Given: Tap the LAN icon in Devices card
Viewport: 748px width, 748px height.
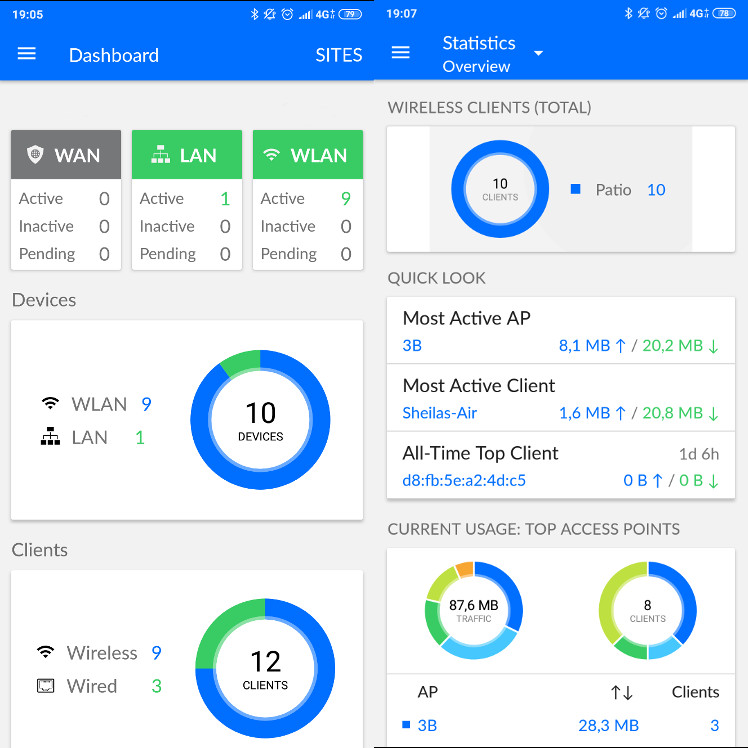Looking at the screenshot, I should pyautogui.click(x=50, y=437).
